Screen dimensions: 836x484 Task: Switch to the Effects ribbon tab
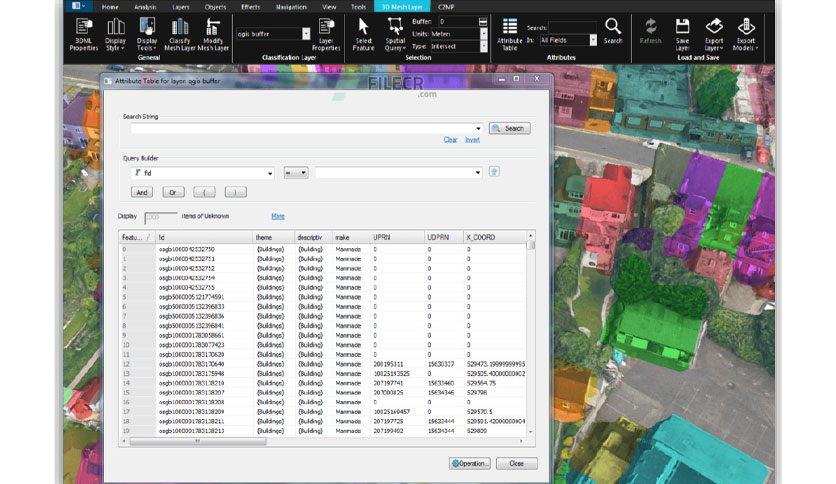tap(251, 7)
